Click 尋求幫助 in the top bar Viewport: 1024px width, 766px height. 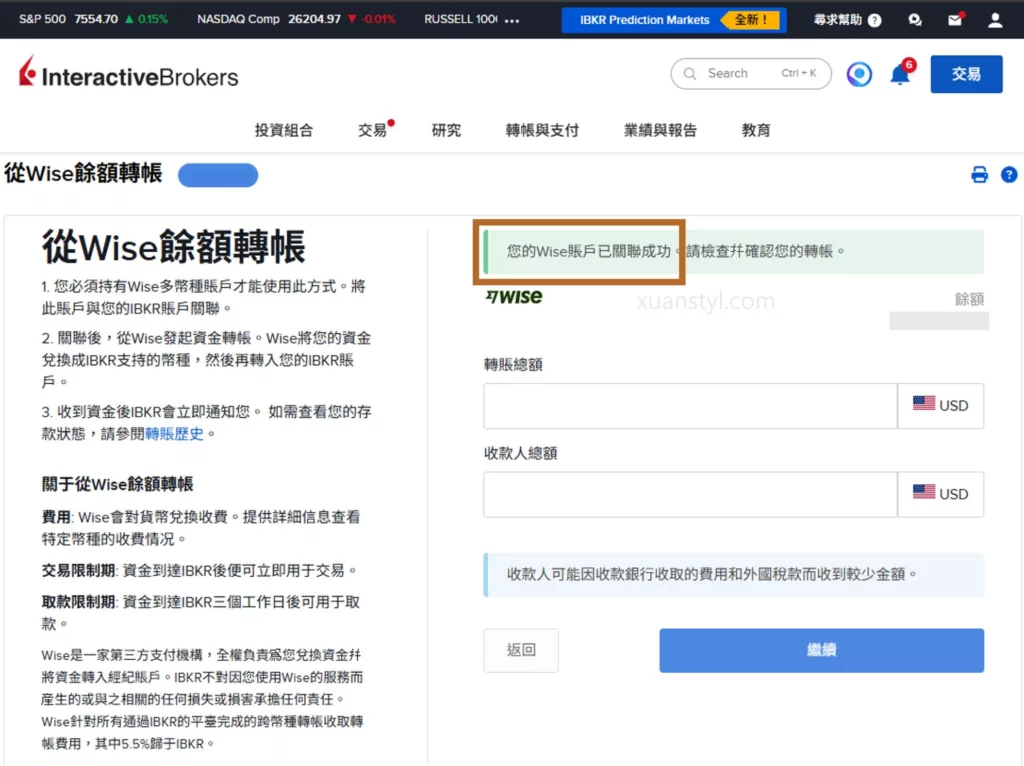837,20
